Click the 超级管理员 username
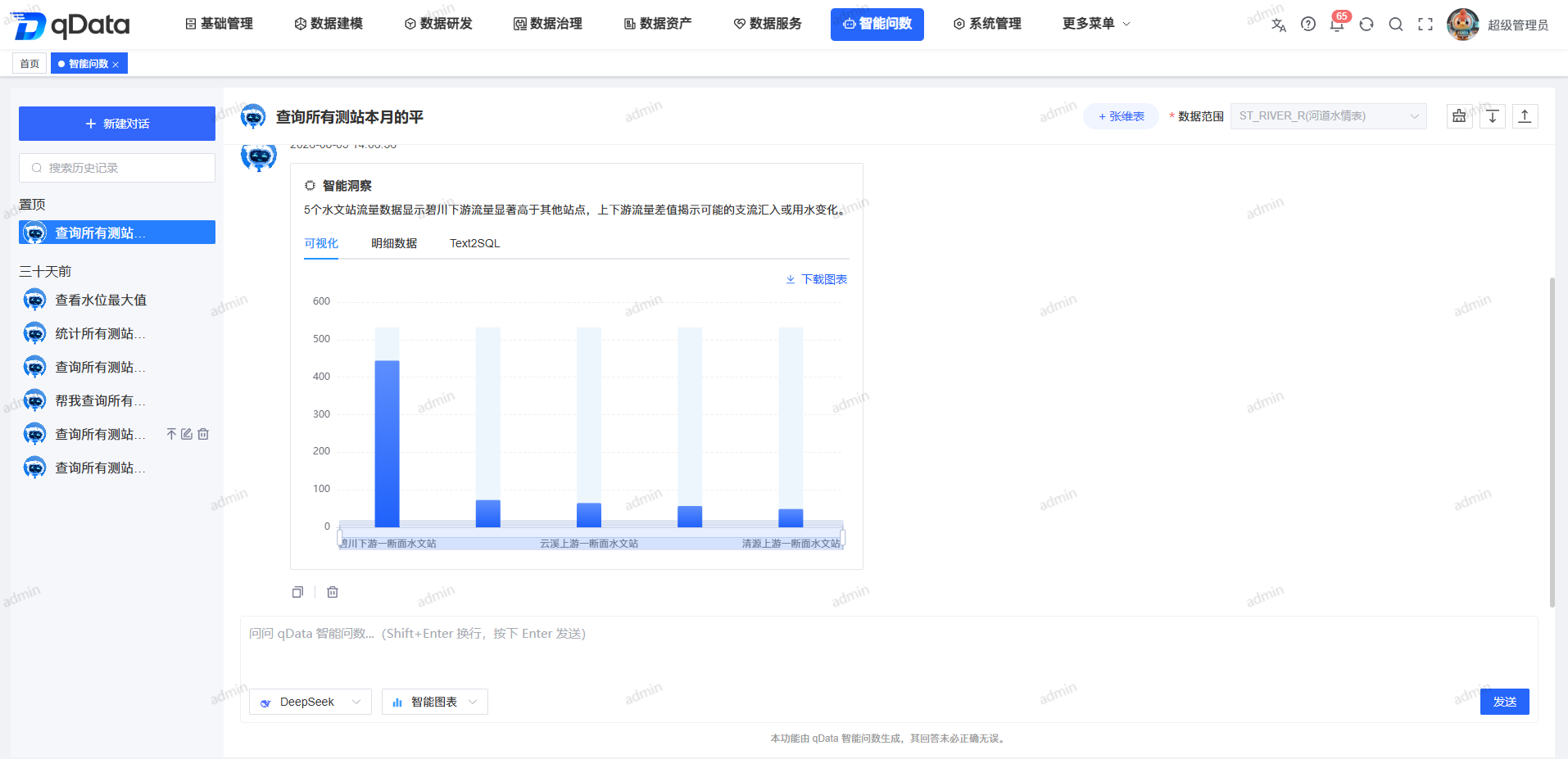 1518,25
